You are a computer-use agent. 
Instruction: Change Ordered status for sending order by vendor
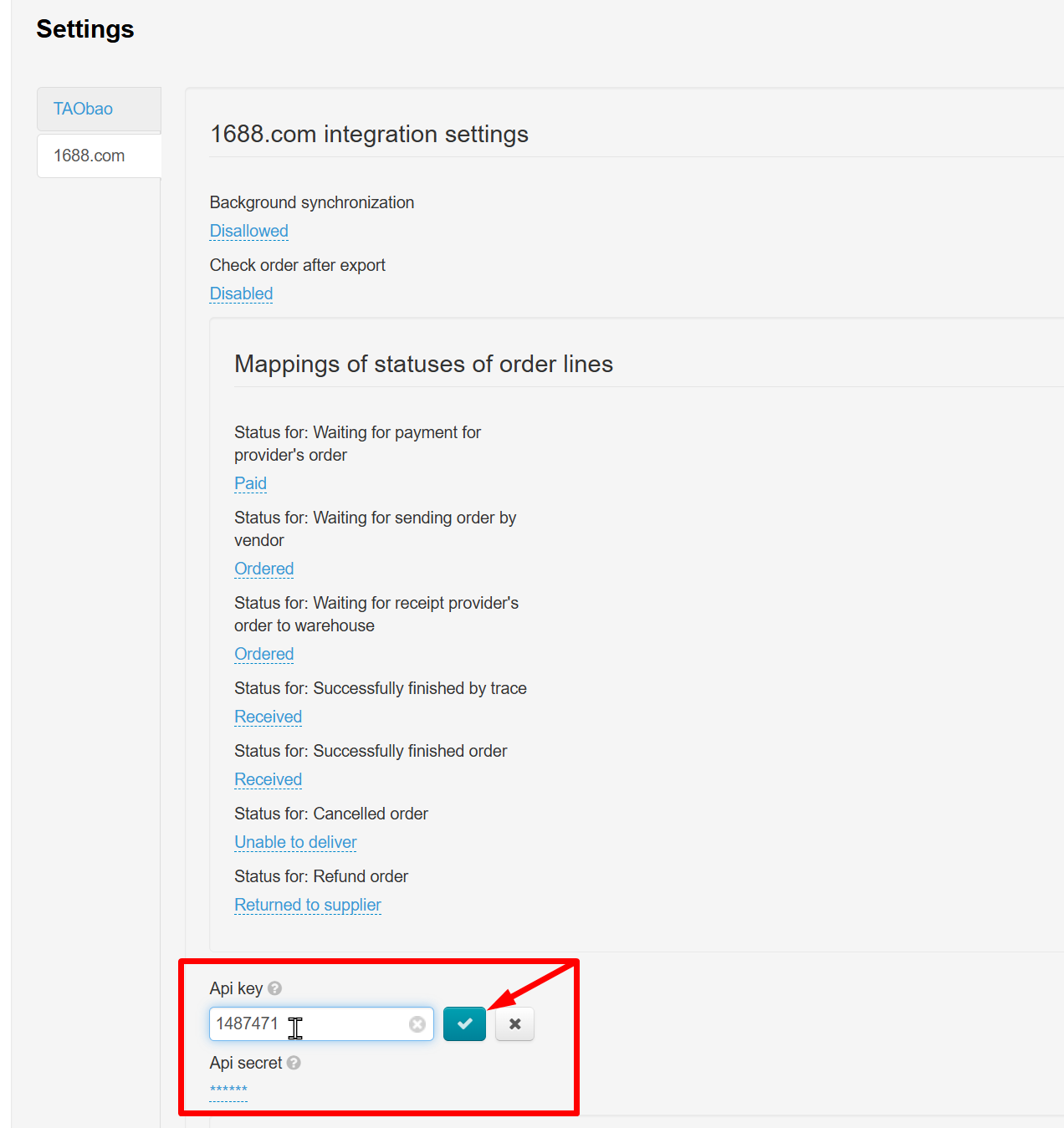tap(263, 569)
